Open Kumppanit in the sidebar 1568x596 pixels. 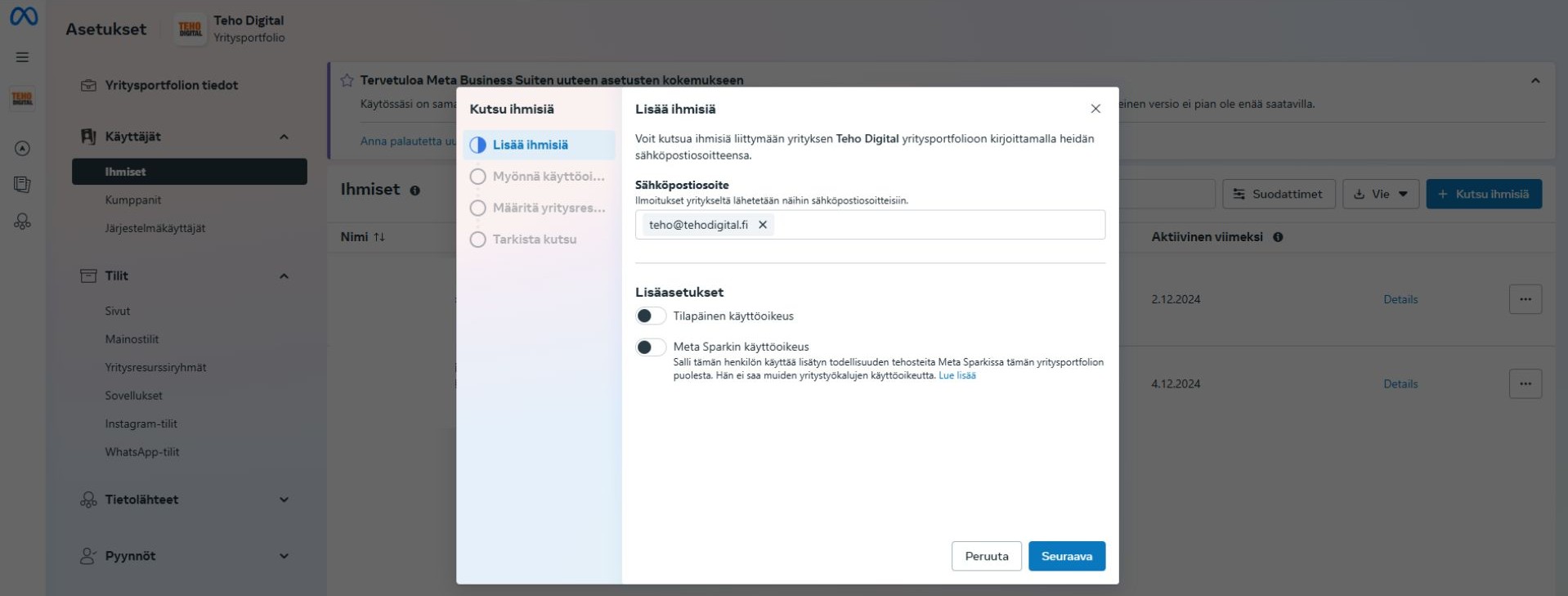[x=133, y=199]
